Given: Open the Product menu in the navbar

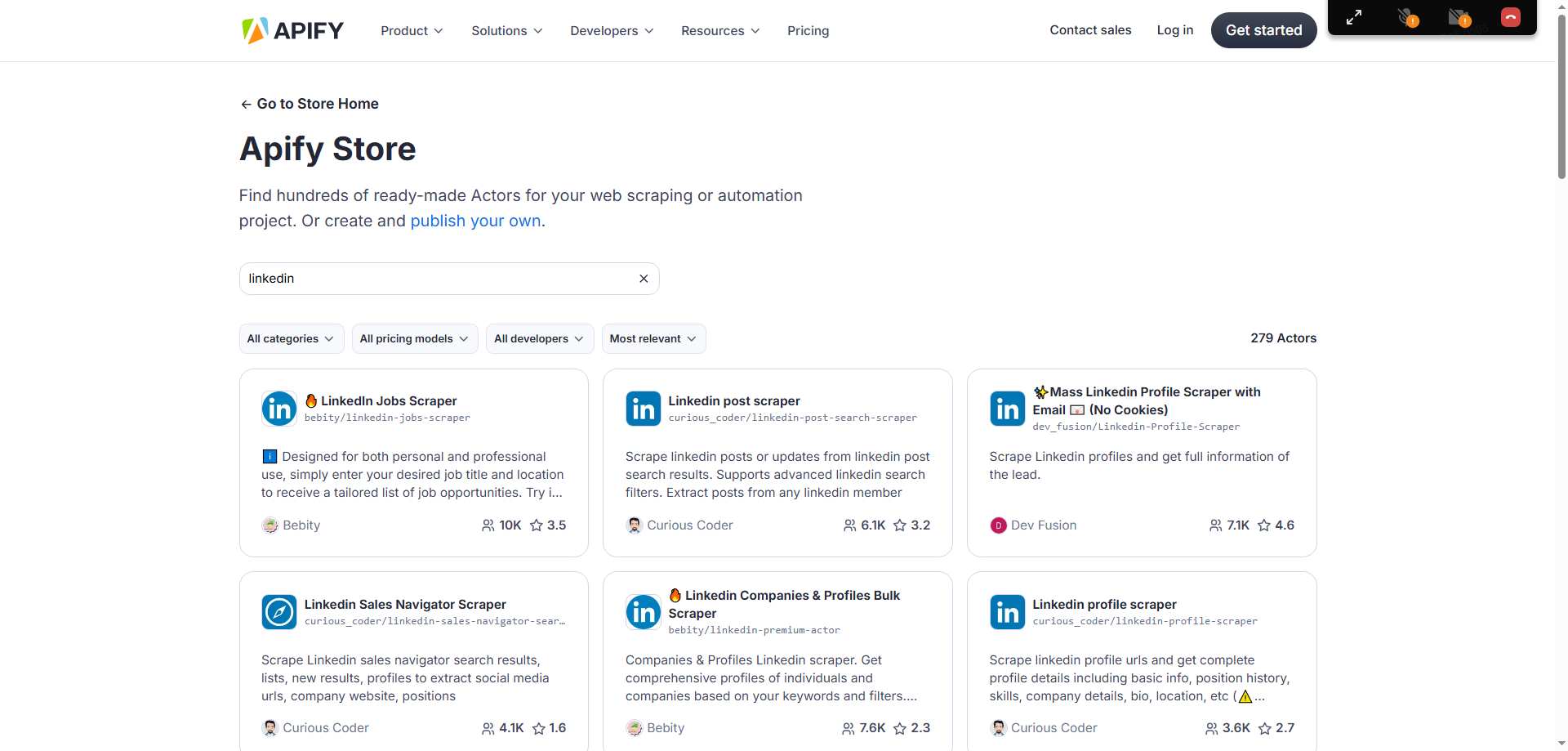Looking at the screenshot, I should click(412, 30).
